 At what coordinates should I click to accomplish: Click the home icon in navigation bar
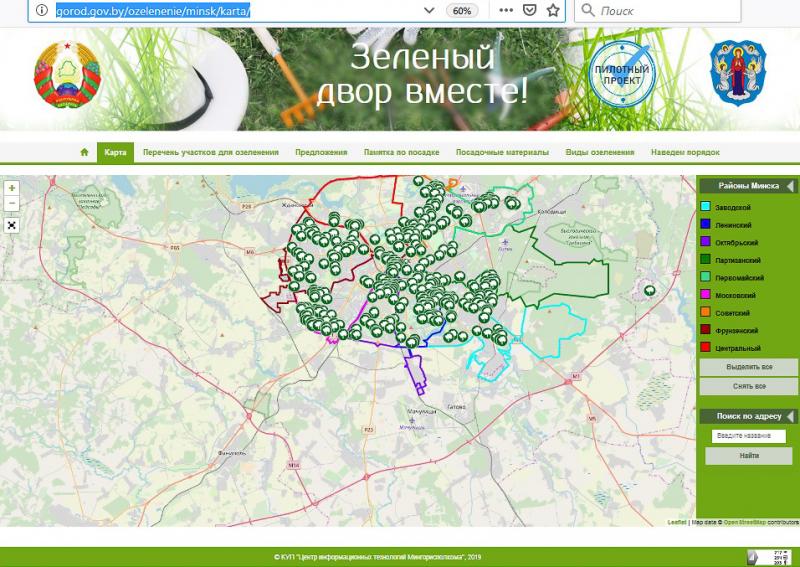coord(85,153)
